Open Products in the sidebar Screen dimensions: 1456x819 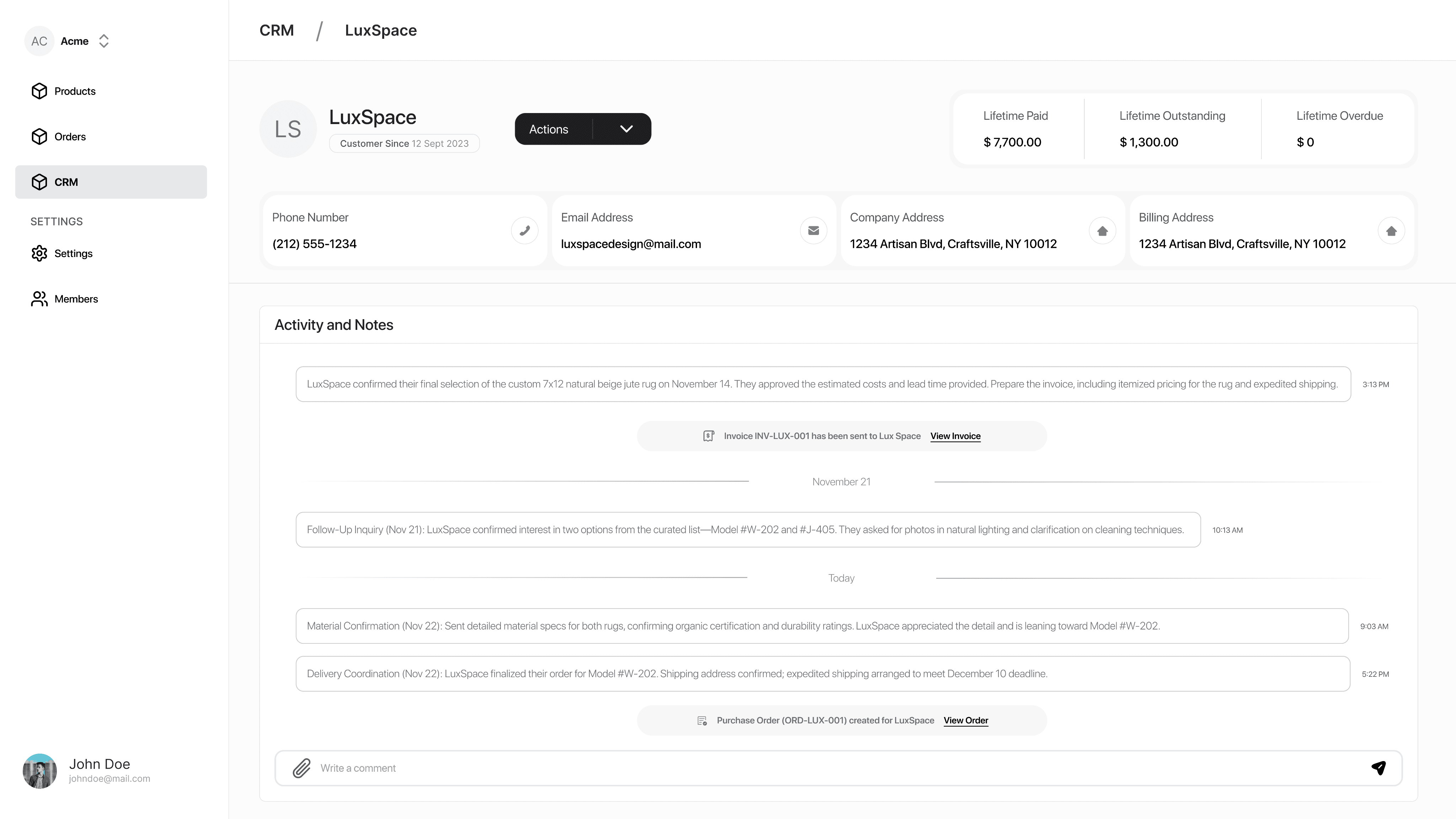(75, 91)
